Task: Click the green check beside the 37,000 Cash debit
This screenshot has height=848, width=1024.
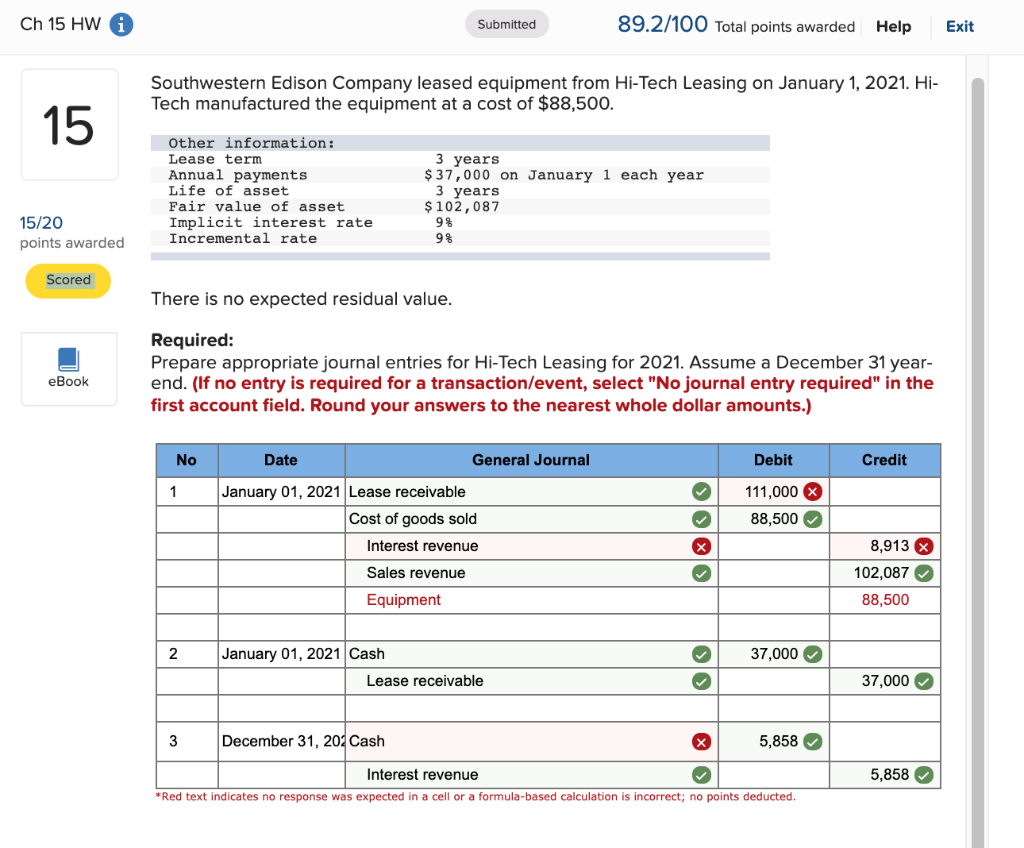Action: [x=812, y=654]
